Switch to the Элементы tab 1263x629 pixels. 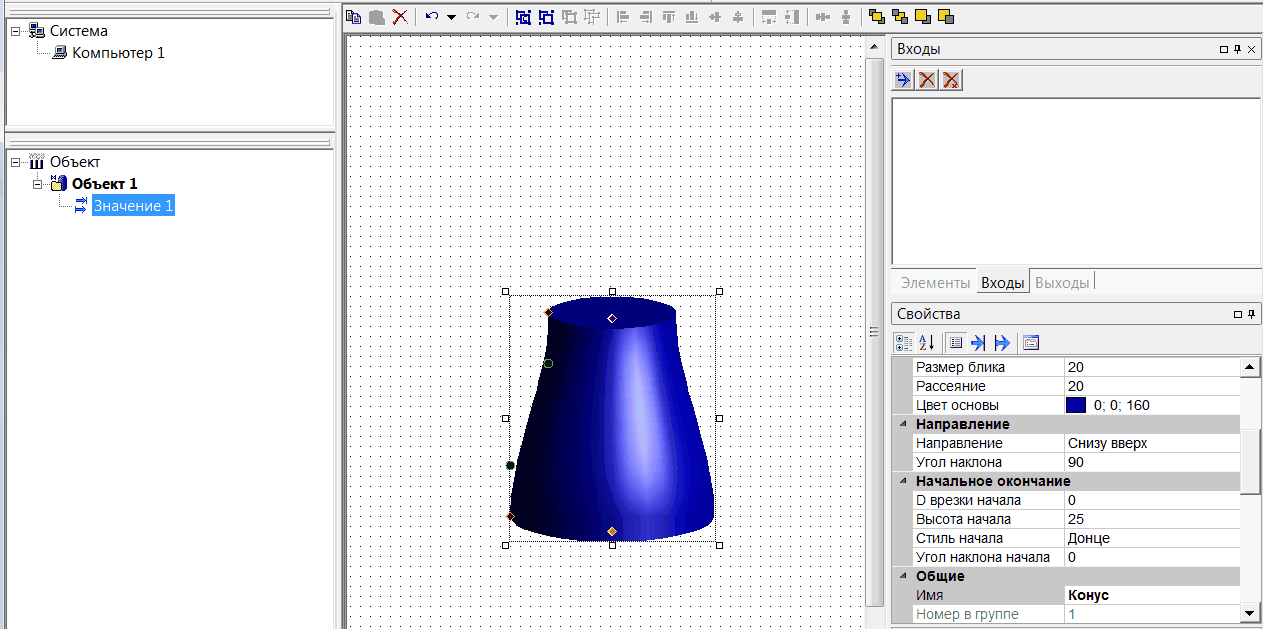[x=935, y=283]
